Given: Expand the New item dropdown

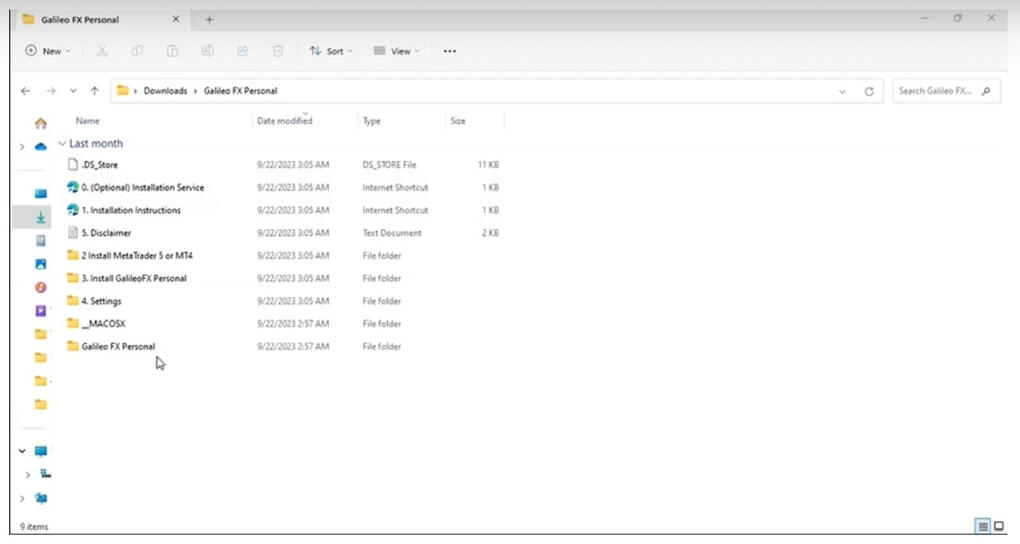Looking at the screenshot, I should (47, 51).
